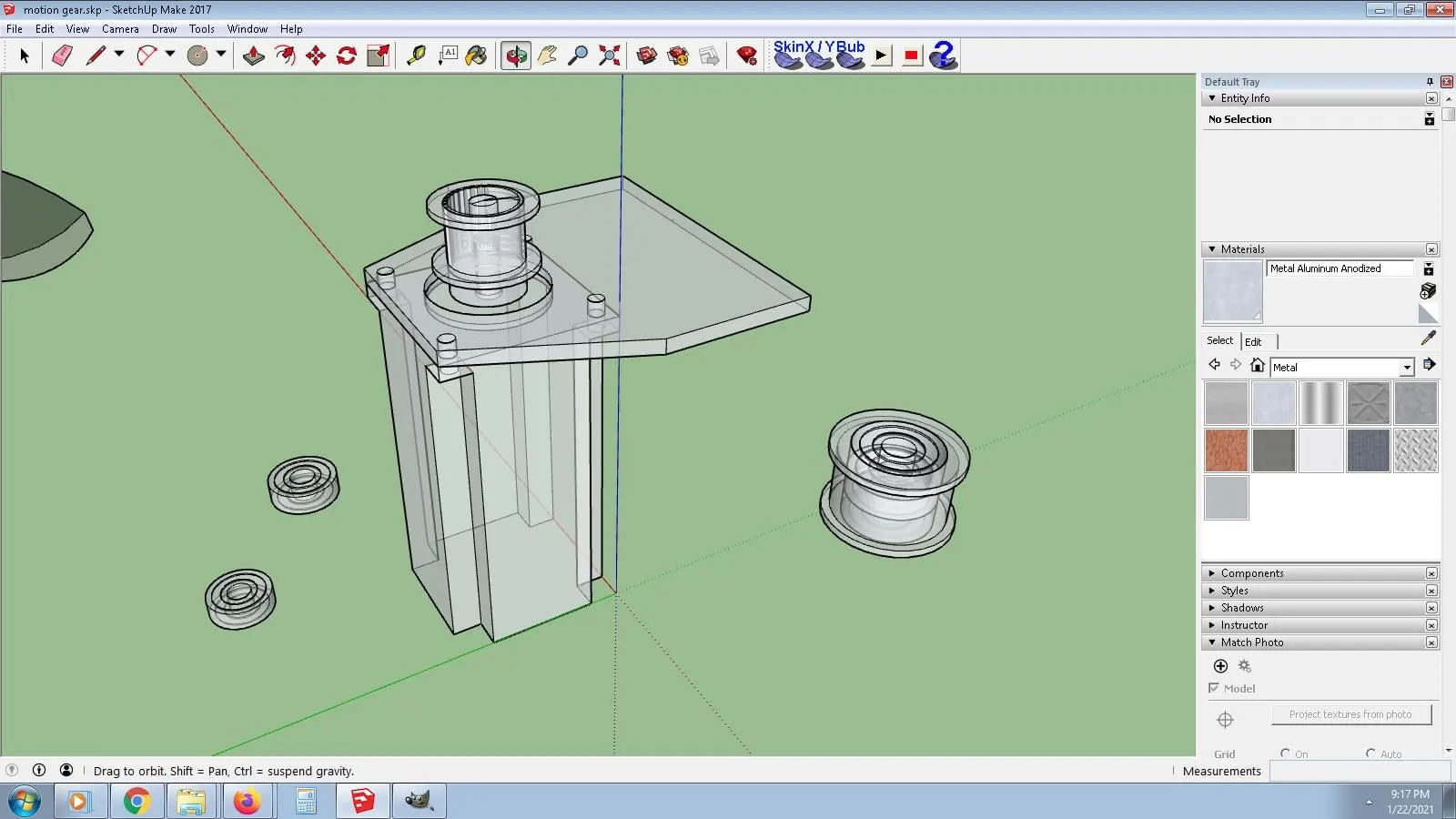Pick the material eyedropper sample tool
Screen dimensions: 1456x819
point(1428,339)
